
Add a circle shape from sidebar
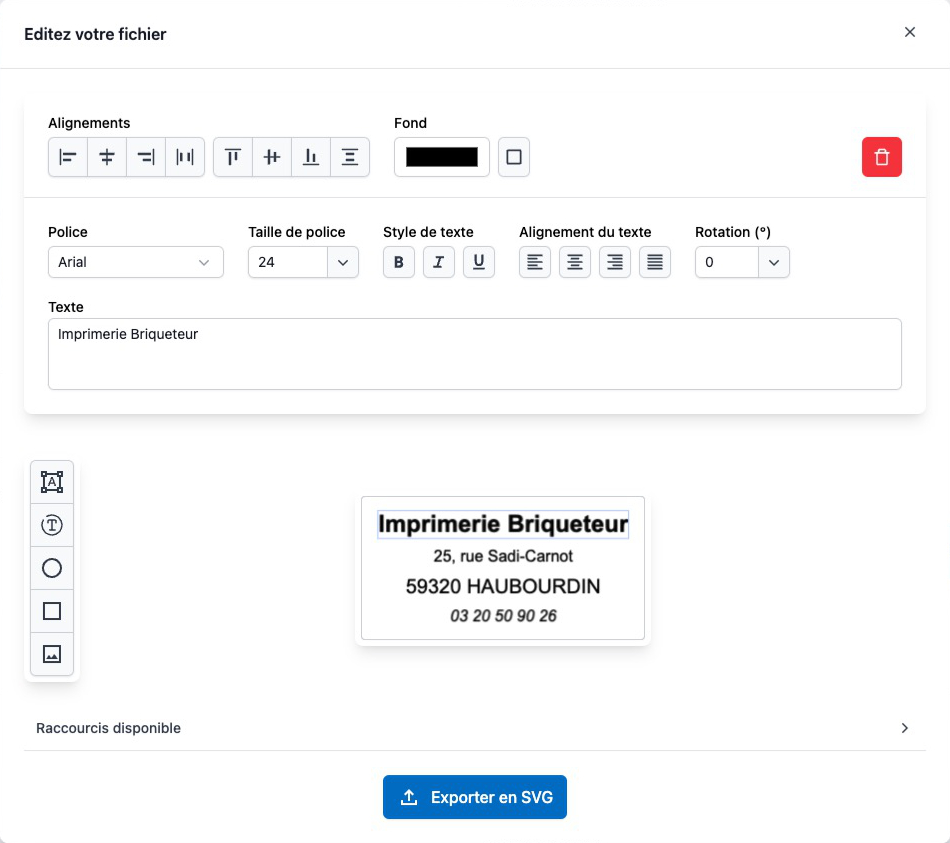[52, 568]
